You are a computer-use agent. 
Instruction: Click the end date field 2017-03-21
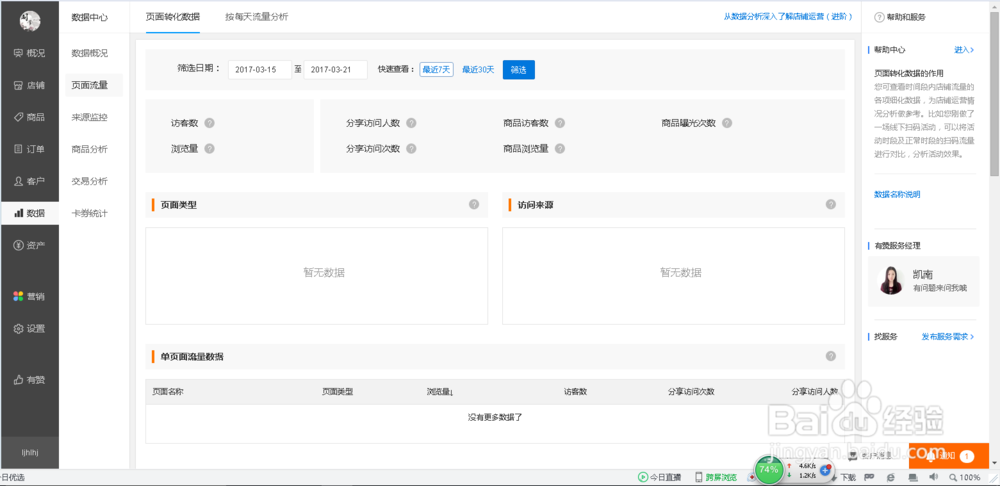click(335, 70)
